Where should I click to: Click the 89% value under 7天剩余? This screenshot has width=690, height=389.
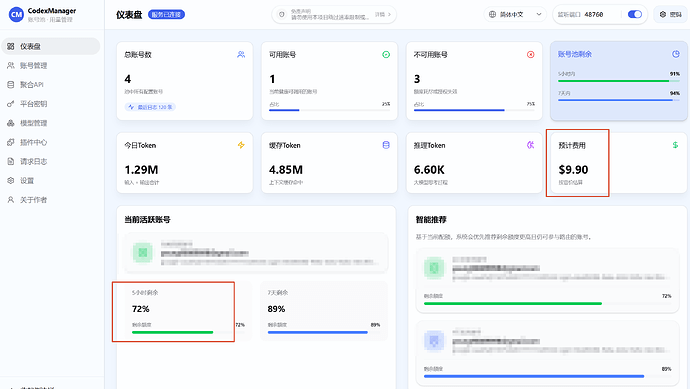coord(276,309)
